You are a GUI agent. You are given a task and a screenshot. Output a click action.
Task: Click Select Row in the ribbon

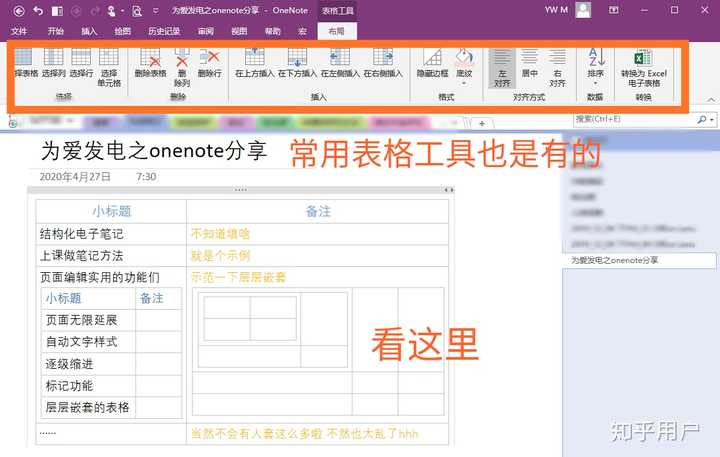pos(81,62)
